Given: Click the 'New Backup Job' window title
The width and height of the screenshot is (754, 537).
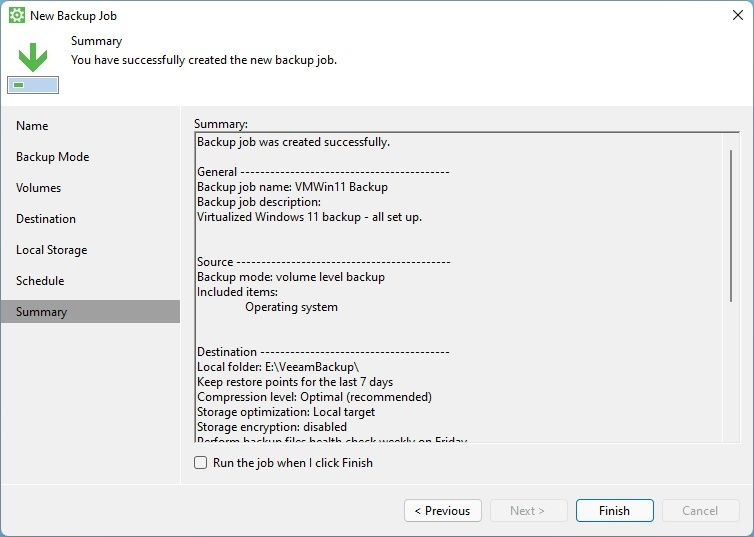Looking at the screenshot, I should [x=74, y=16].
